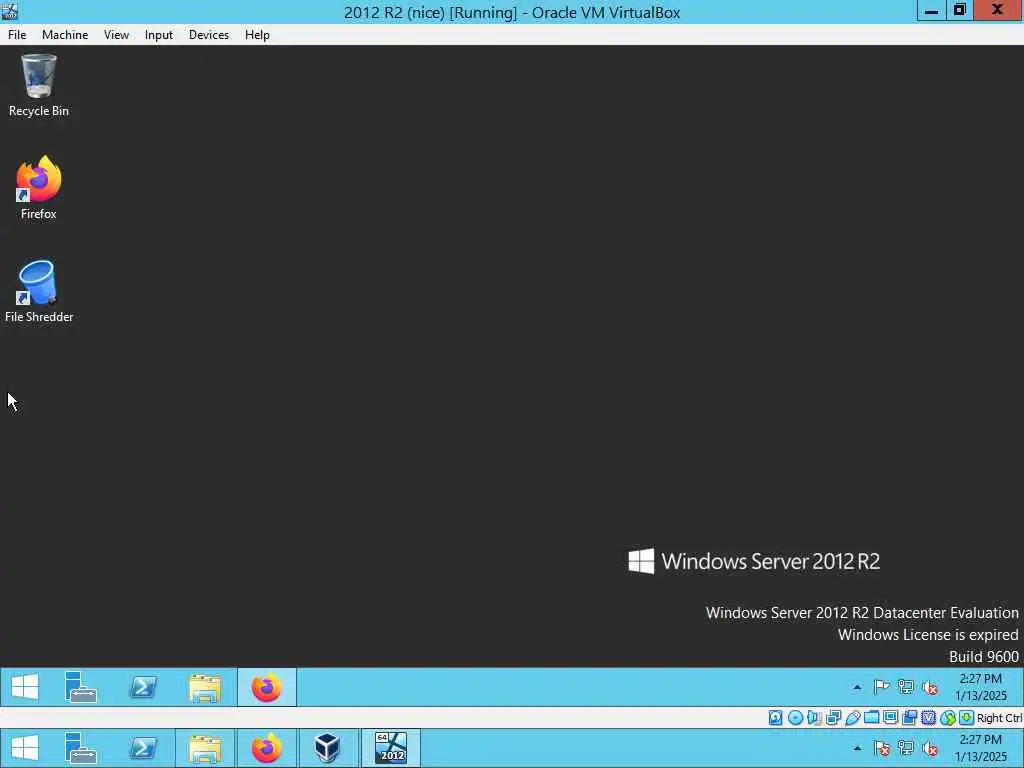
Task: Open Action Center flag in guest tray
Action: [882, 687]
